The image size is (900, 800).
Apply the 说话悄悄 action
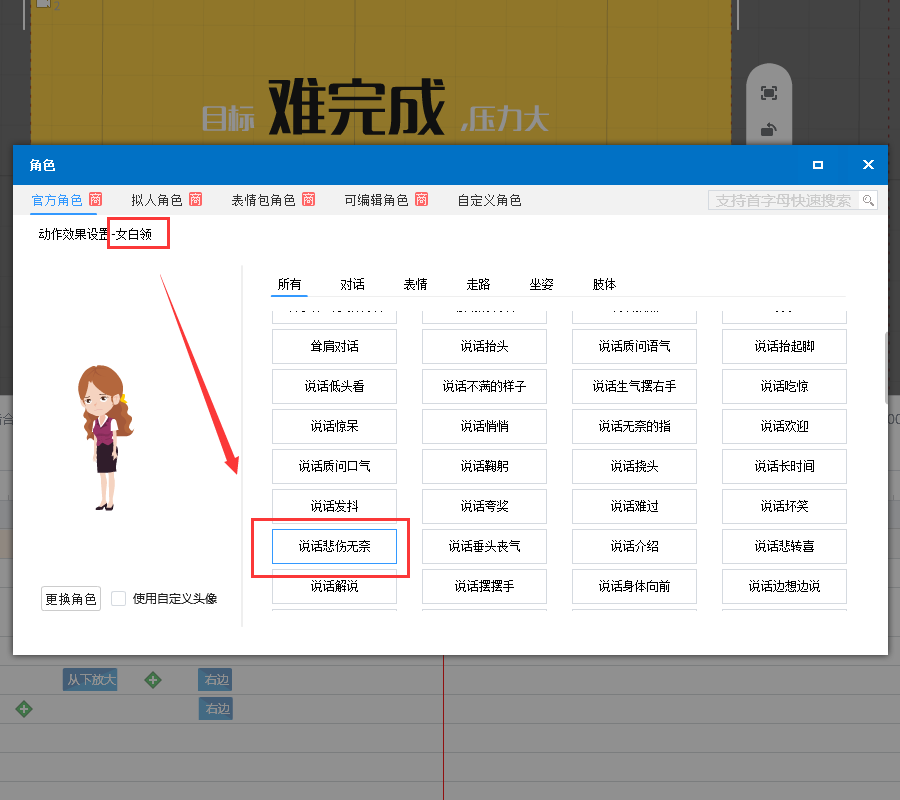[484, 426]
